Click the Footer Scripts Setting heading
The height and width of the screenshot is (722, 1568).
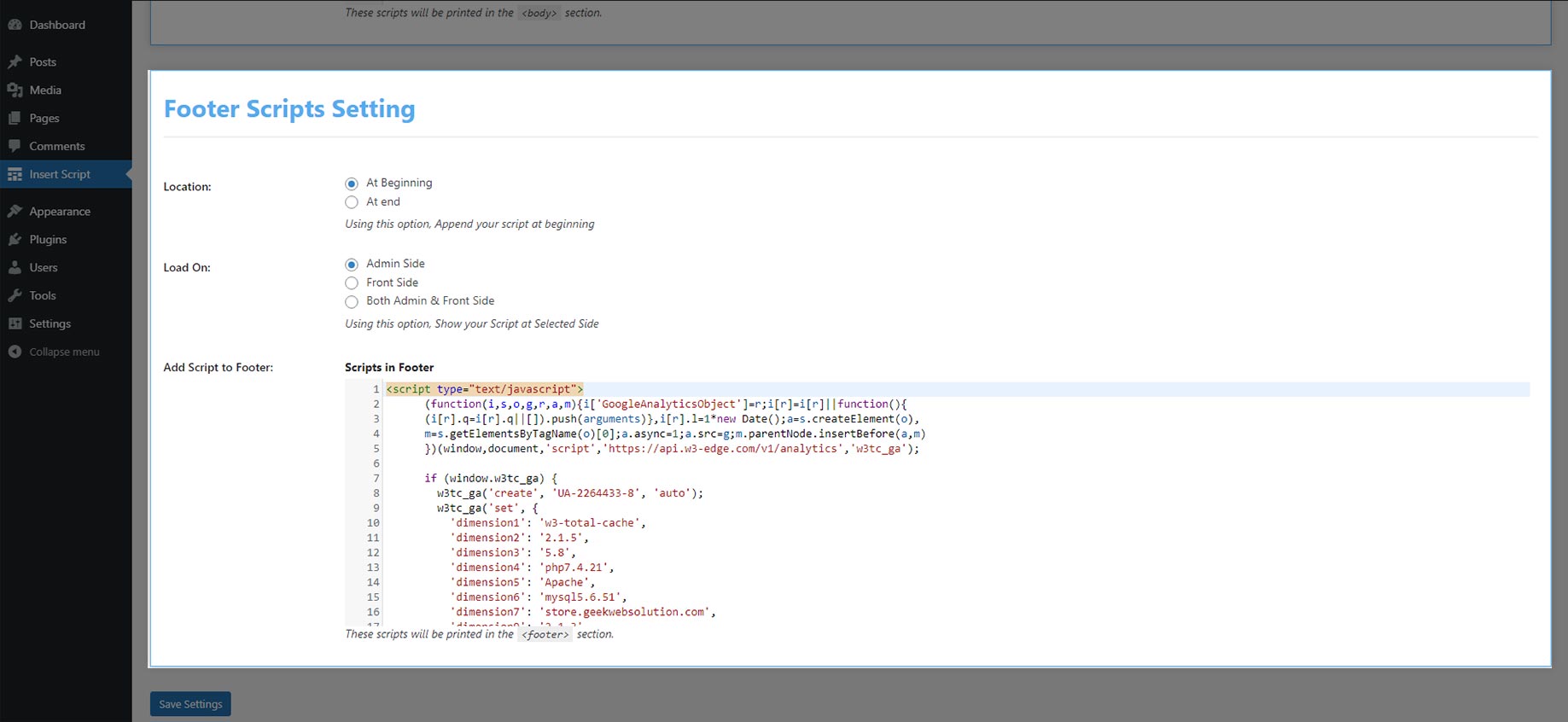tap(289, 109)
